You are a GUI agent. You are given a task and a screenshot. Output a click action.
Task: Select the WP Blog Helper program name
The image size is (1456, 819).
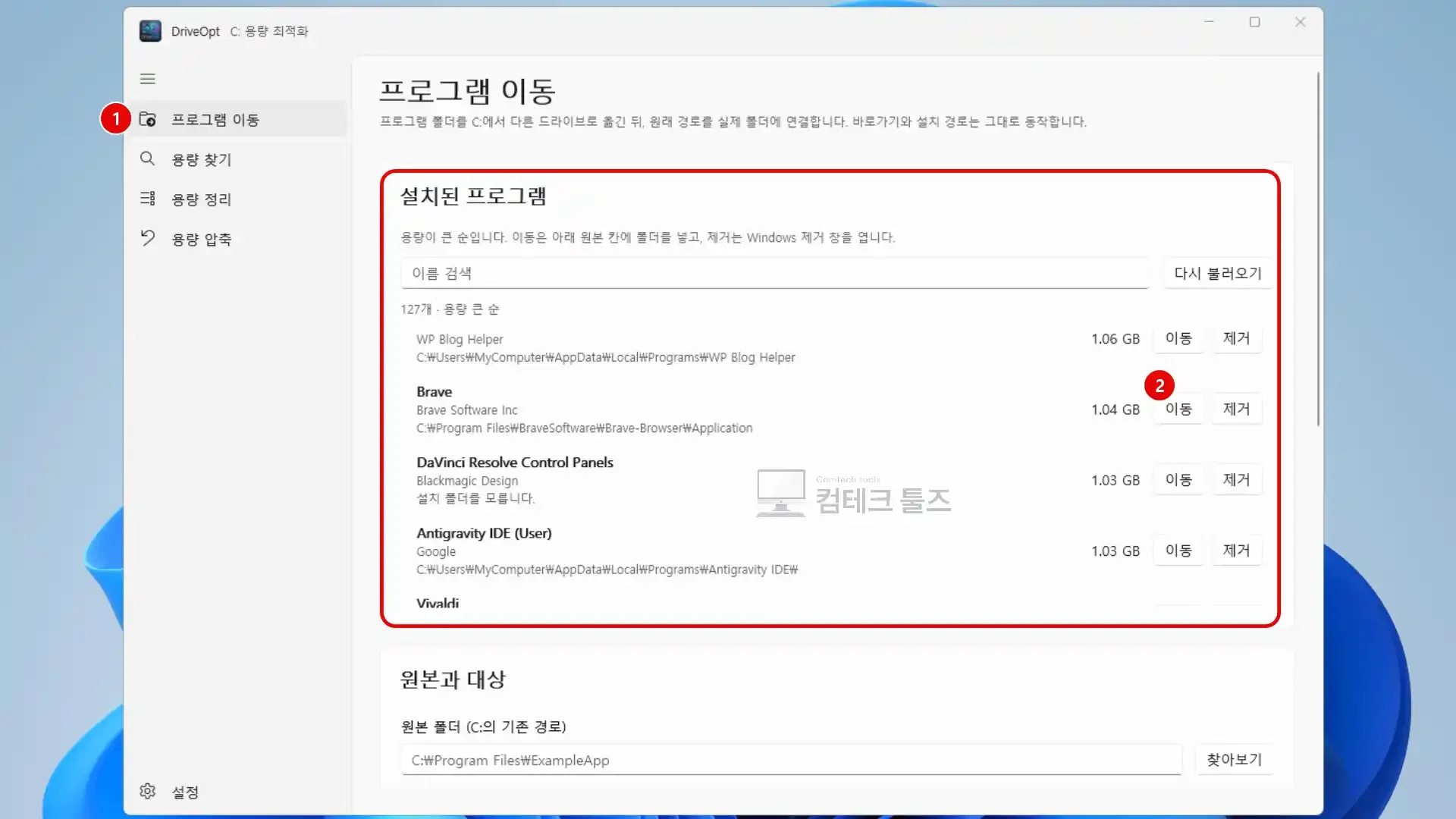[460, 339]
